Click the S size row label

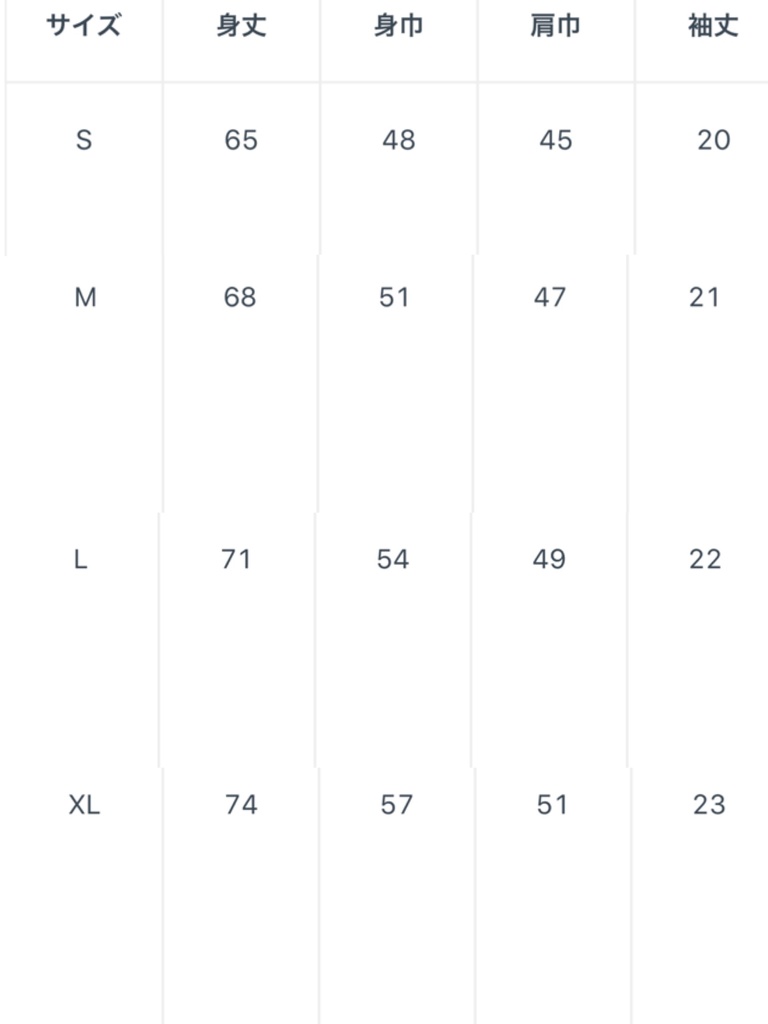click(x=84, y=141)
